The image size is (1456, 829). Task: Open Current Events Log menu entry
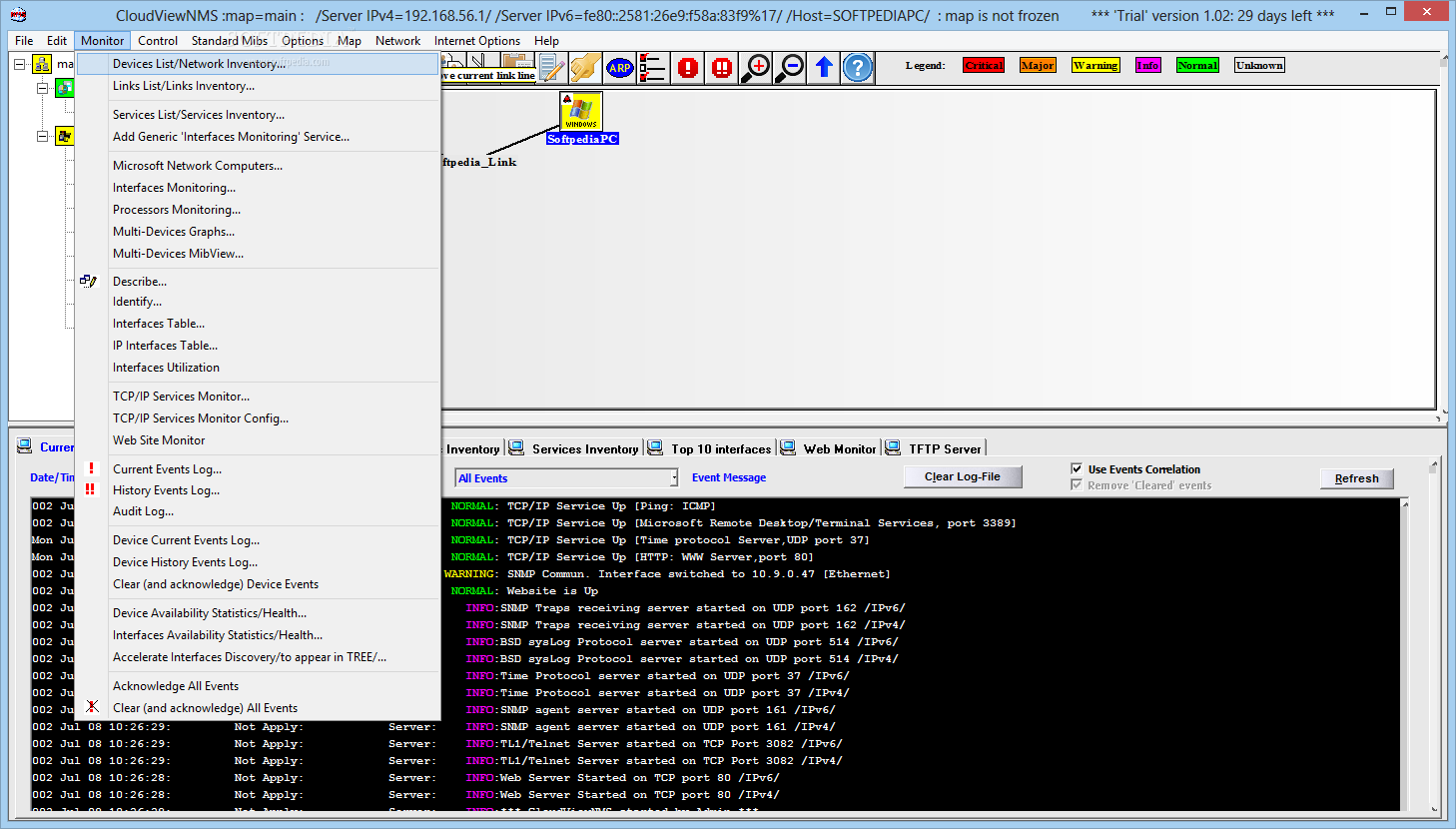258,469
